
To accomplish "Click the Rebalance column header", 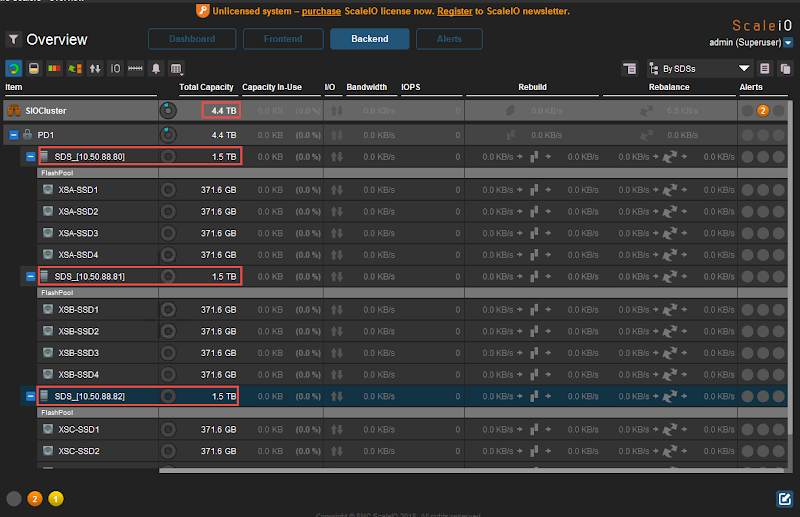I will point(669,87).
